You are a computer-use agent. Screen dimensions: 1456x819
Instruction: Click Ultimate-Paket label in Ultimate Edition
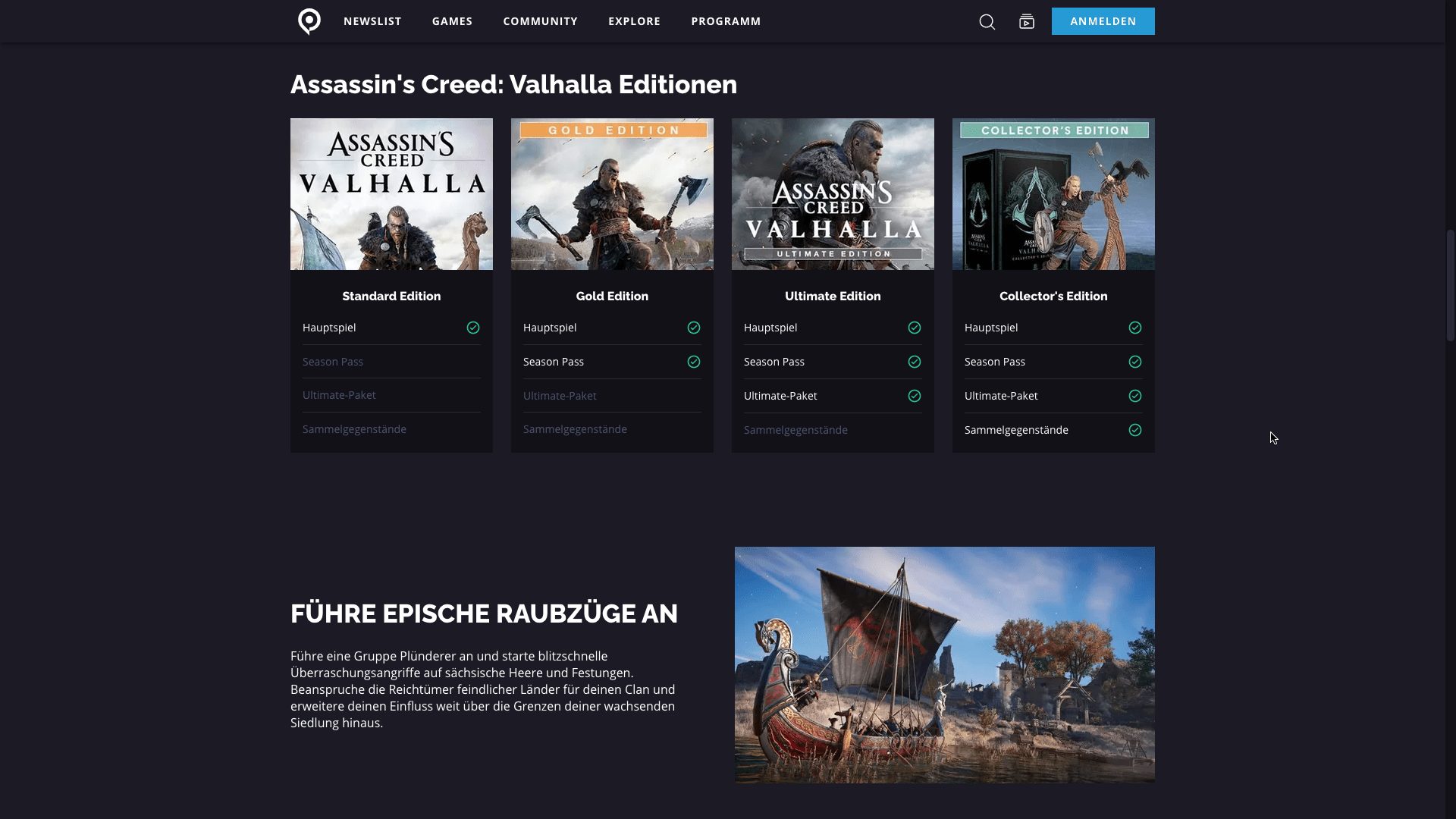click(780, 396)
